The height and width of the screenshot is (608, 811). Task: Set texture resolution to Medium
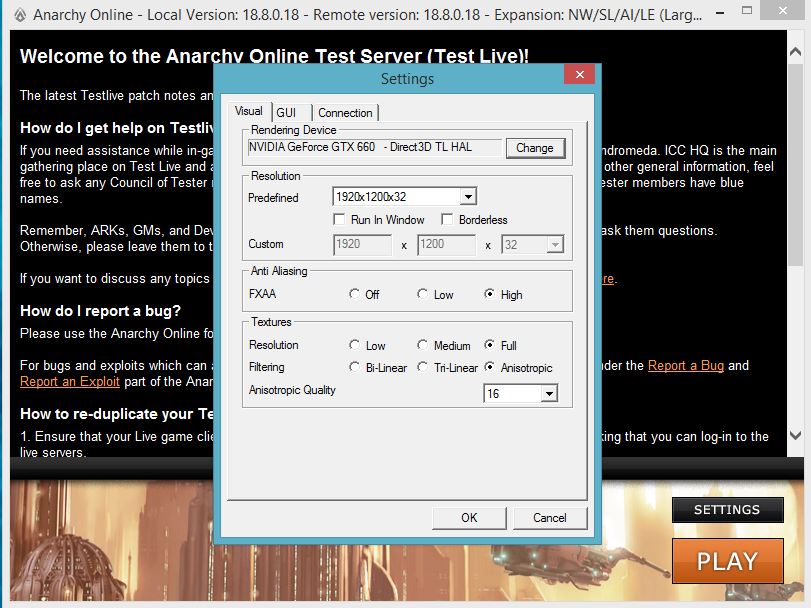[423, 345]
